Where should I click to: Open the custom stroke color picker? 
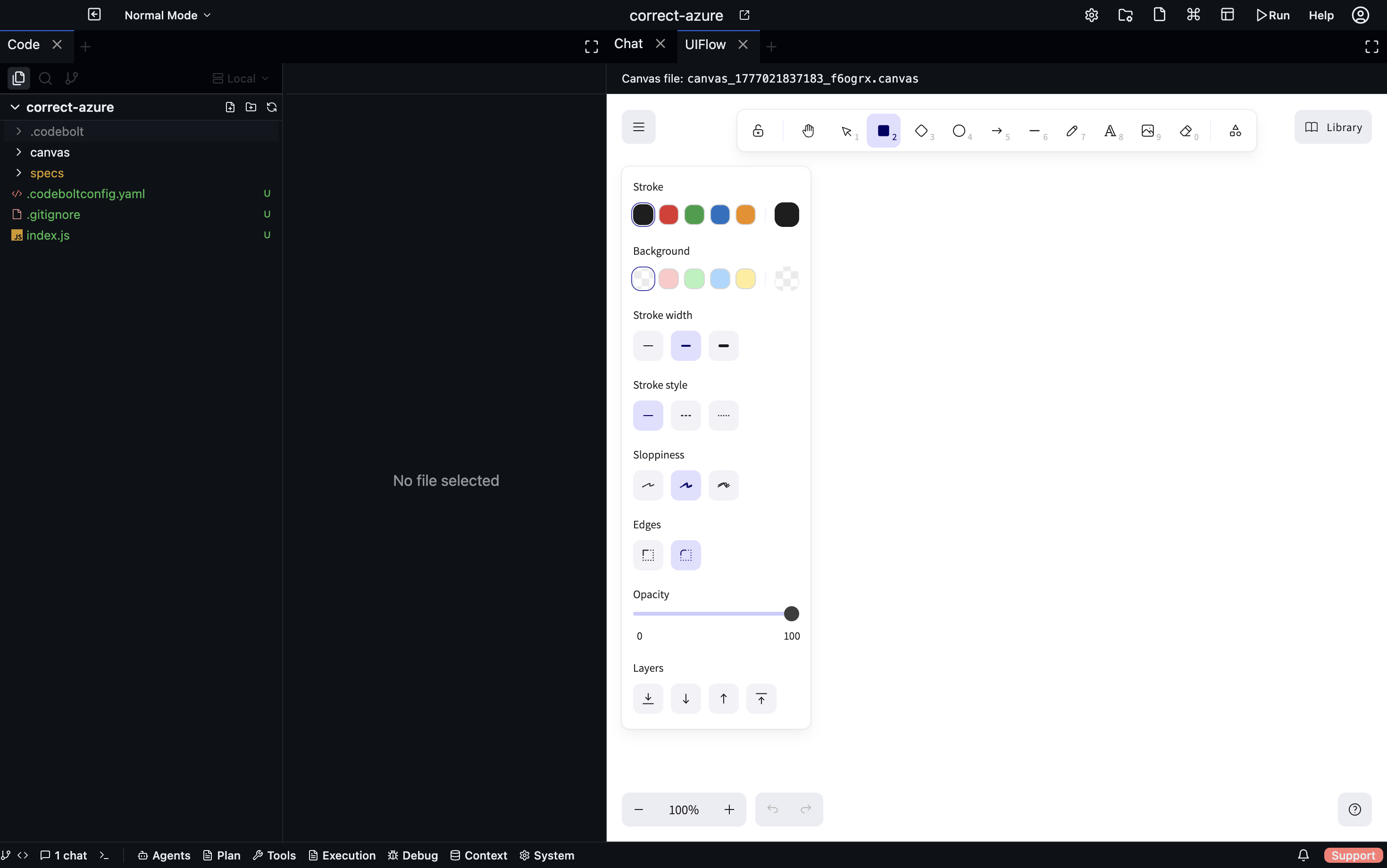[x=786, y=215]
